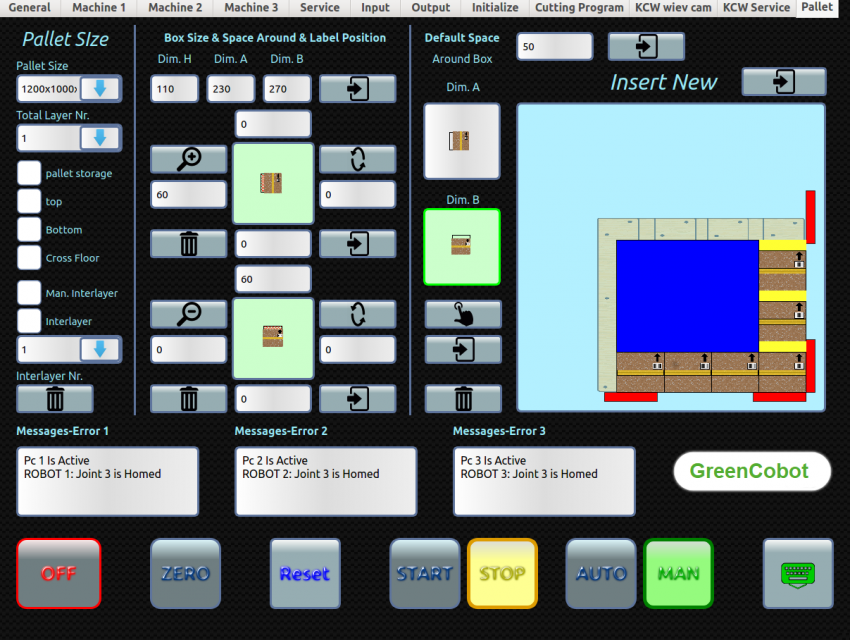The image size is (850, 640).
Task: Open the green on-screen keyboard icon
Action: tap(798, 573)
